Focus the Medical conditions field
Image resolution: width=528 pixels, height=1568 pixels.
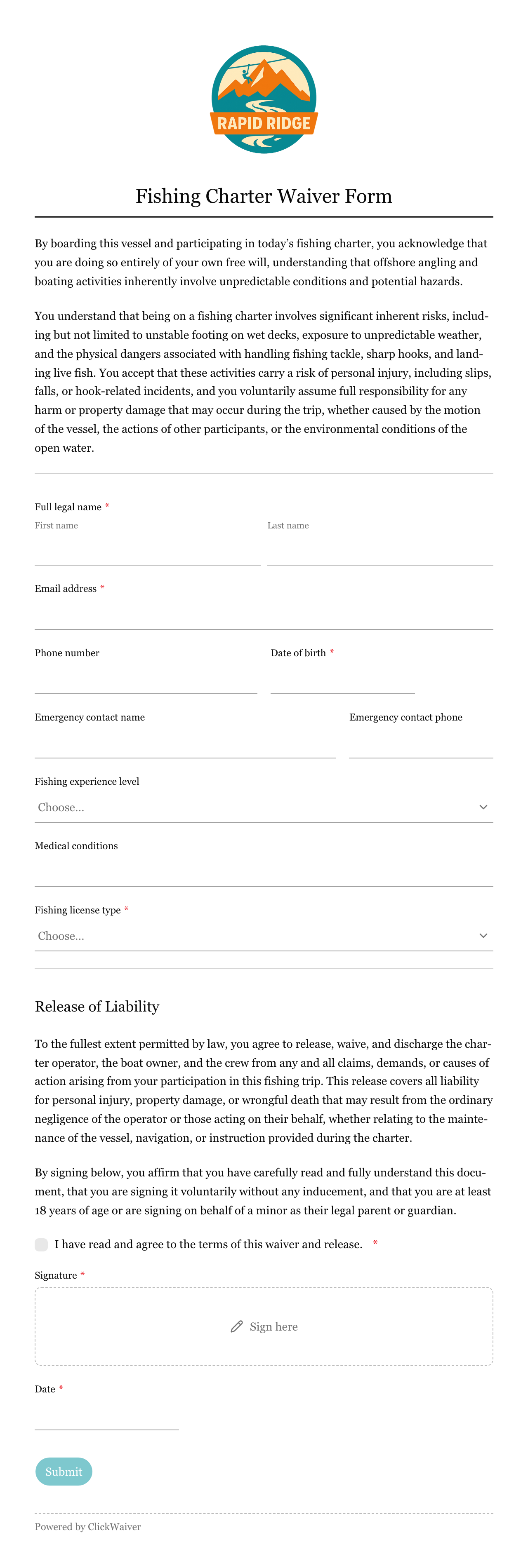(x=264, y=872)
